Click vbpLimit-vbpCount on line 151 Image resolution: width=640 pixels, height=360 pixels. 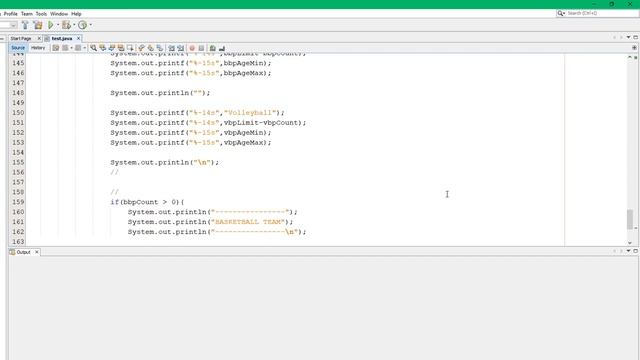262,123
